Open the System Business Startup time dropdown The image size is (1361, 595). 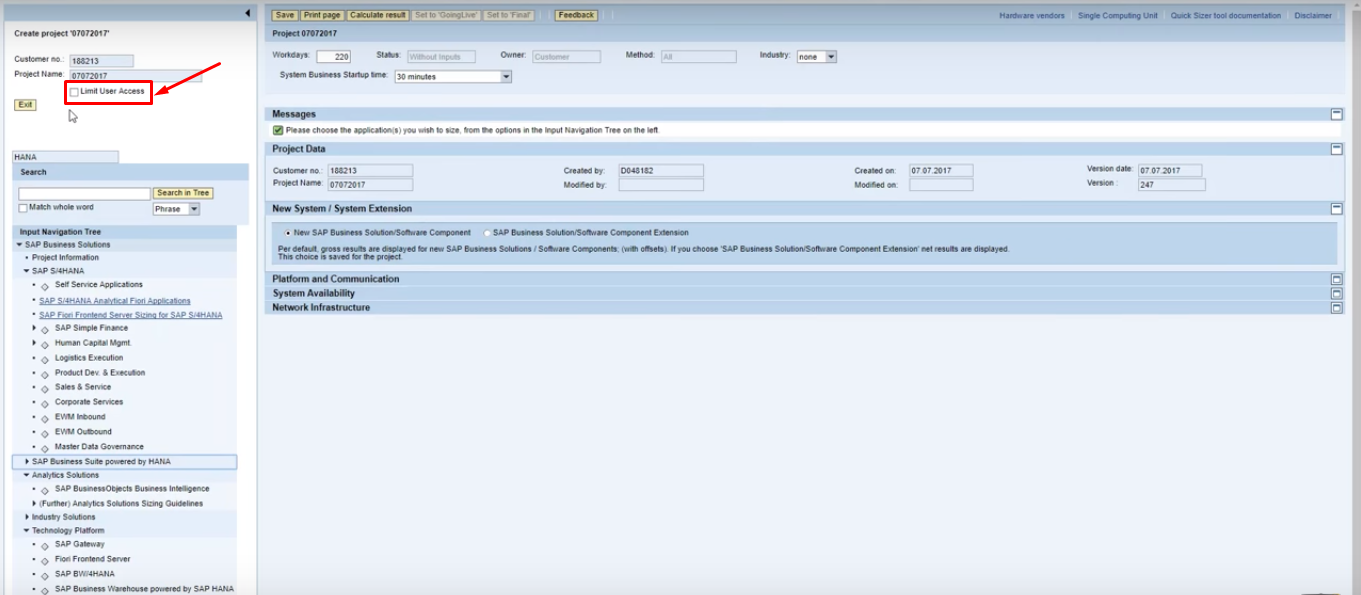(x=506, y=75)
